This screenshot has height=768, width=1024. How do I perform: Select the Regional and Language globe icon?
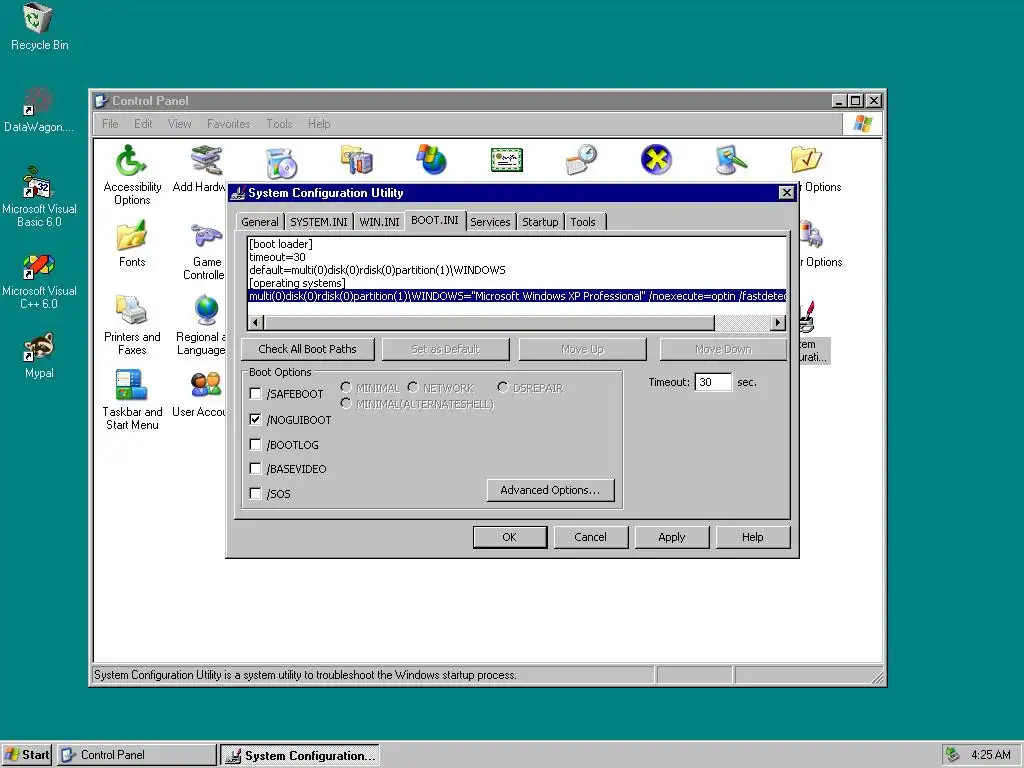click(x=206, y=311)
